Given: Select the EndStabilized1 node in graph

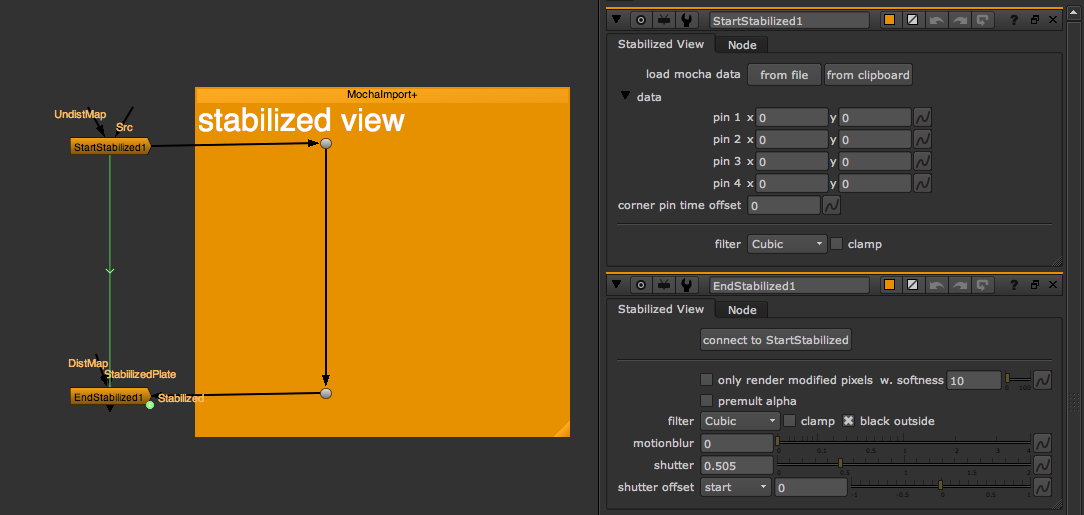Looking at the screenshot, I should (x=110, y=397).
